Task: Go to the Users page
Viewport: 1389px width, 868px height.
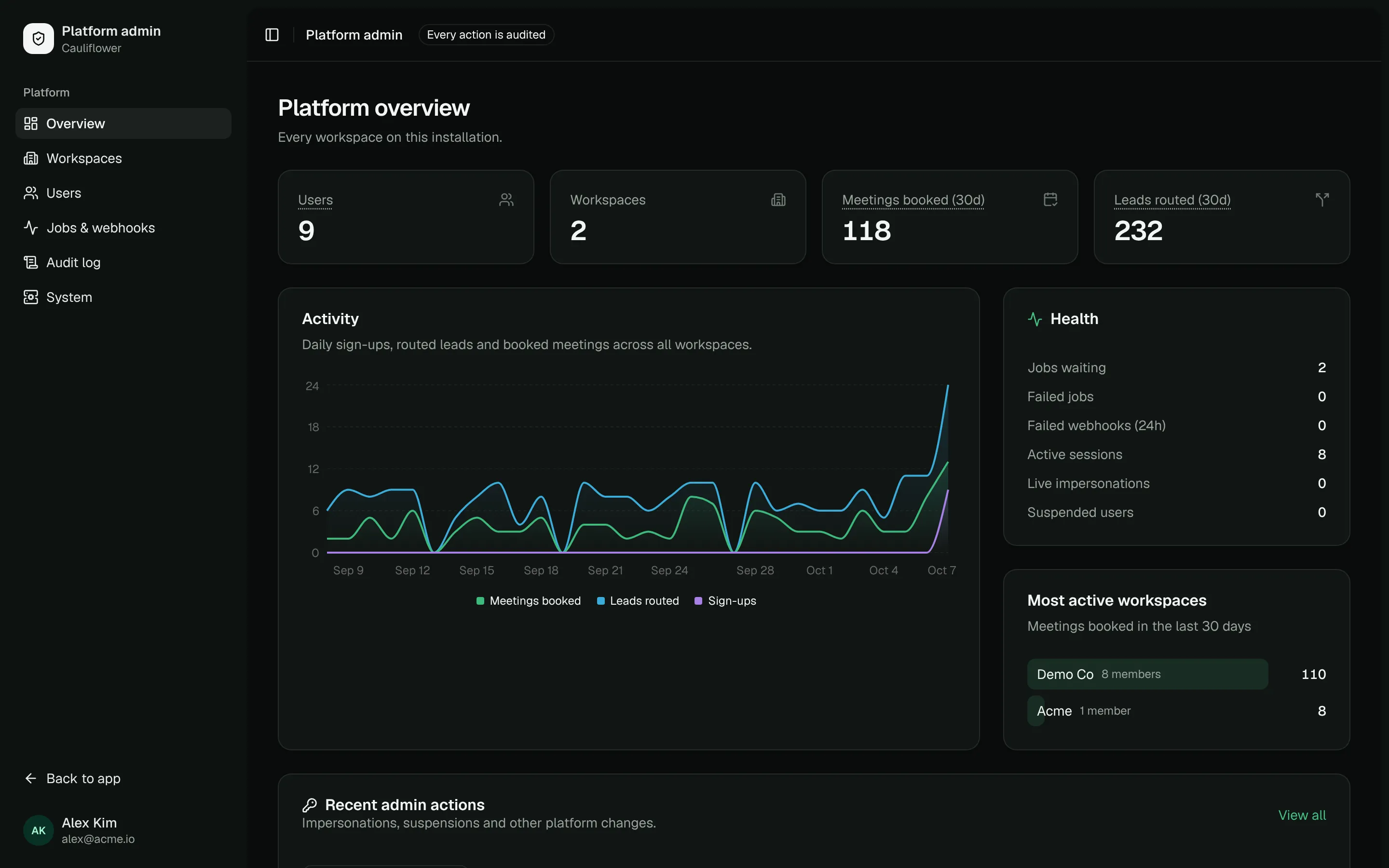Action: click(x=123, y=193)
